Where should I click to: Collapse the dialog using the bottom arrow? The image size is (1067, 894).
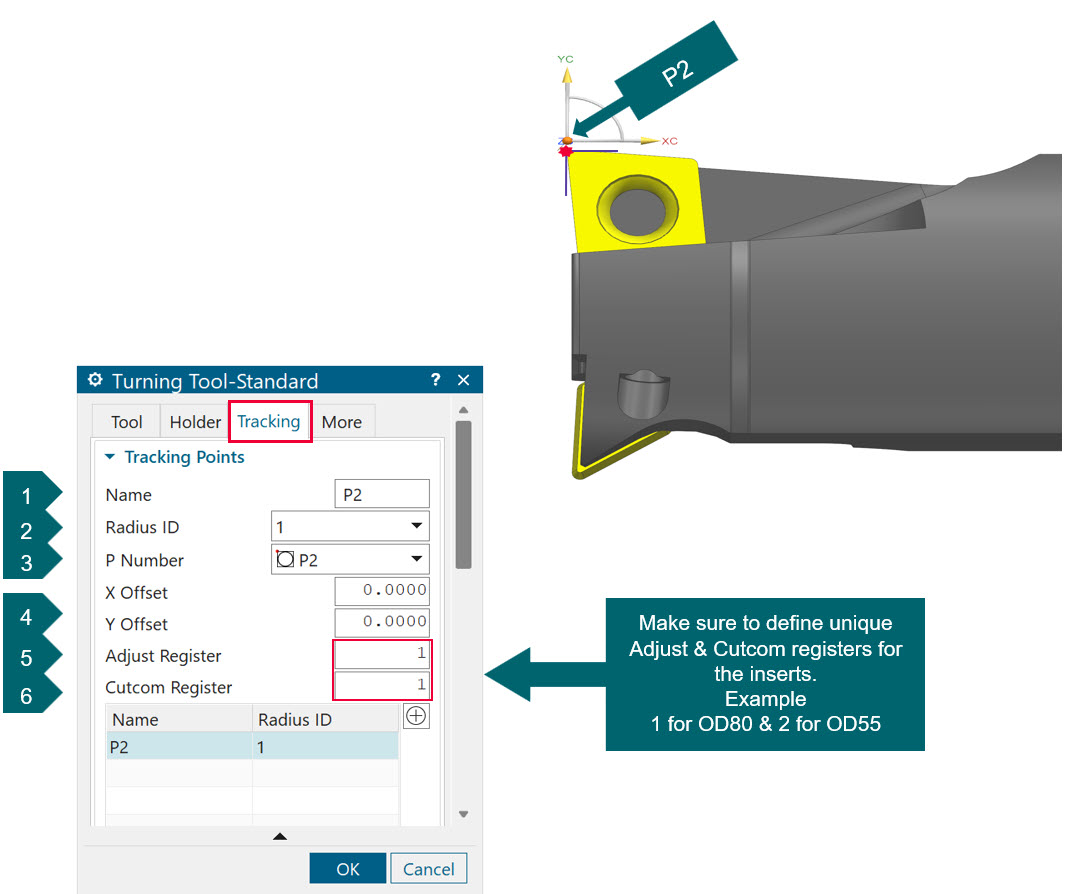pyautogui.click(x=280, y=836)
